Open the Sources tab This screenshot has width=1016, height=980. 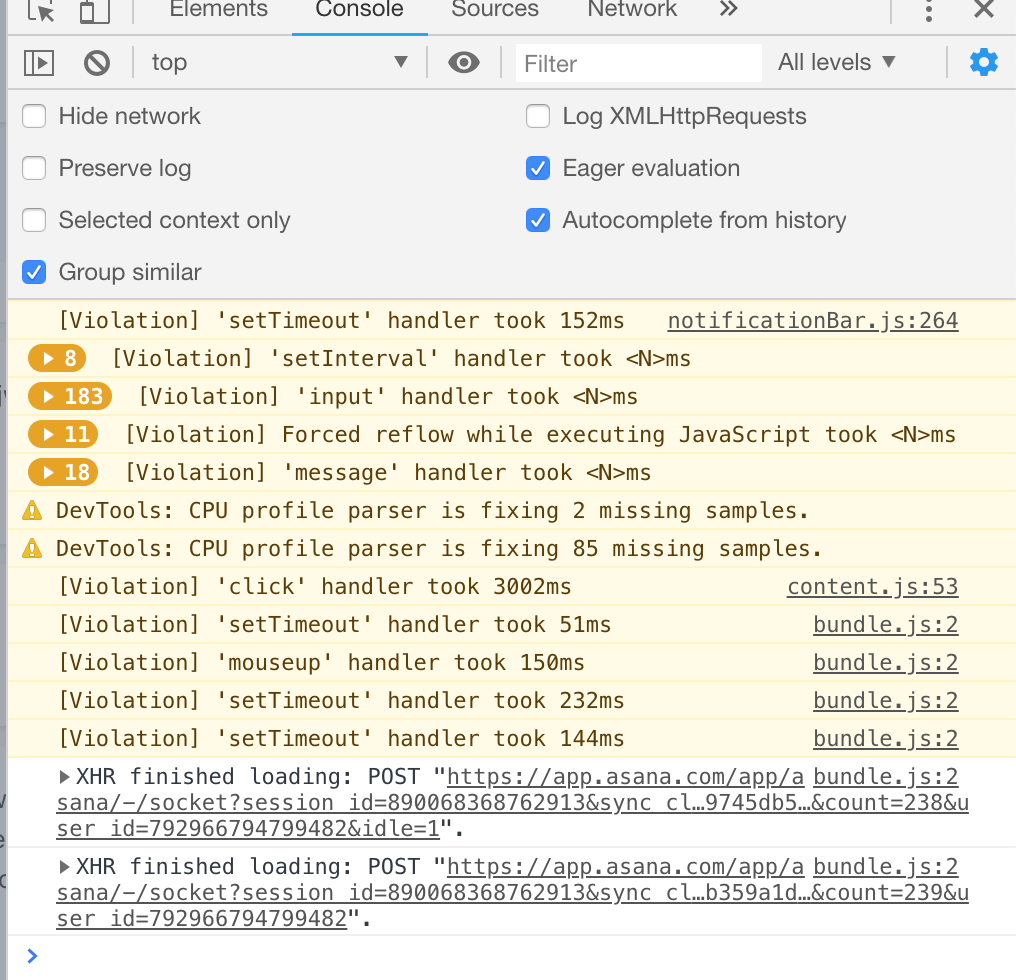(x=495, y=9)
